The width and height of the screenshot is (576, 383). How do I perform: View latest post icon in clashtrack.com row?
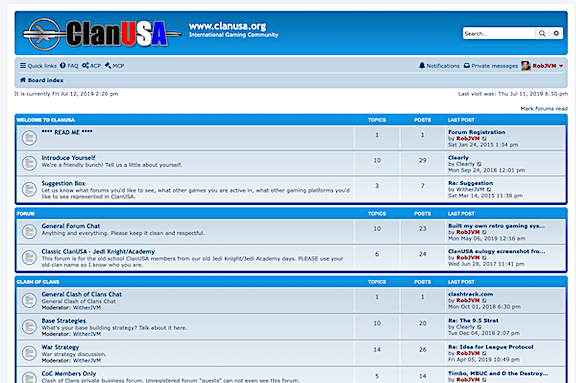pos(484,301)
